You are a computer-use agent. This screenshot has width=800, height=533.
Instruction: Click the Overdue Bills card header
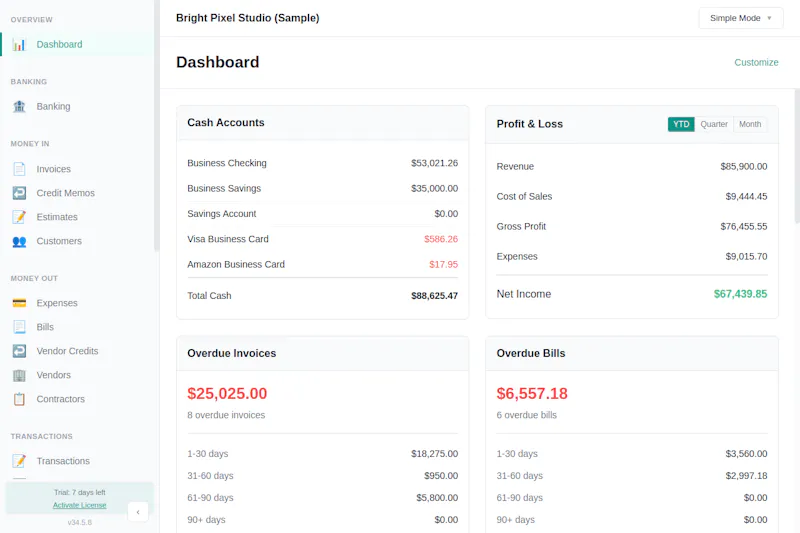click(632, 353)
